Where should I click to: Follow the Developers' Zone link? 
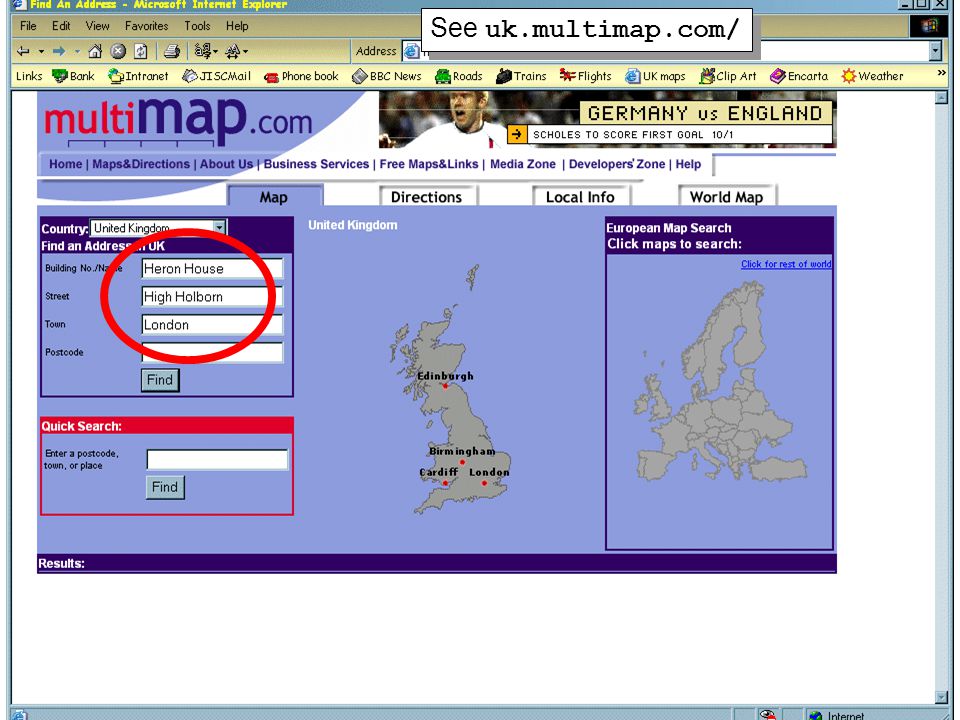click(x=617, y=164)
